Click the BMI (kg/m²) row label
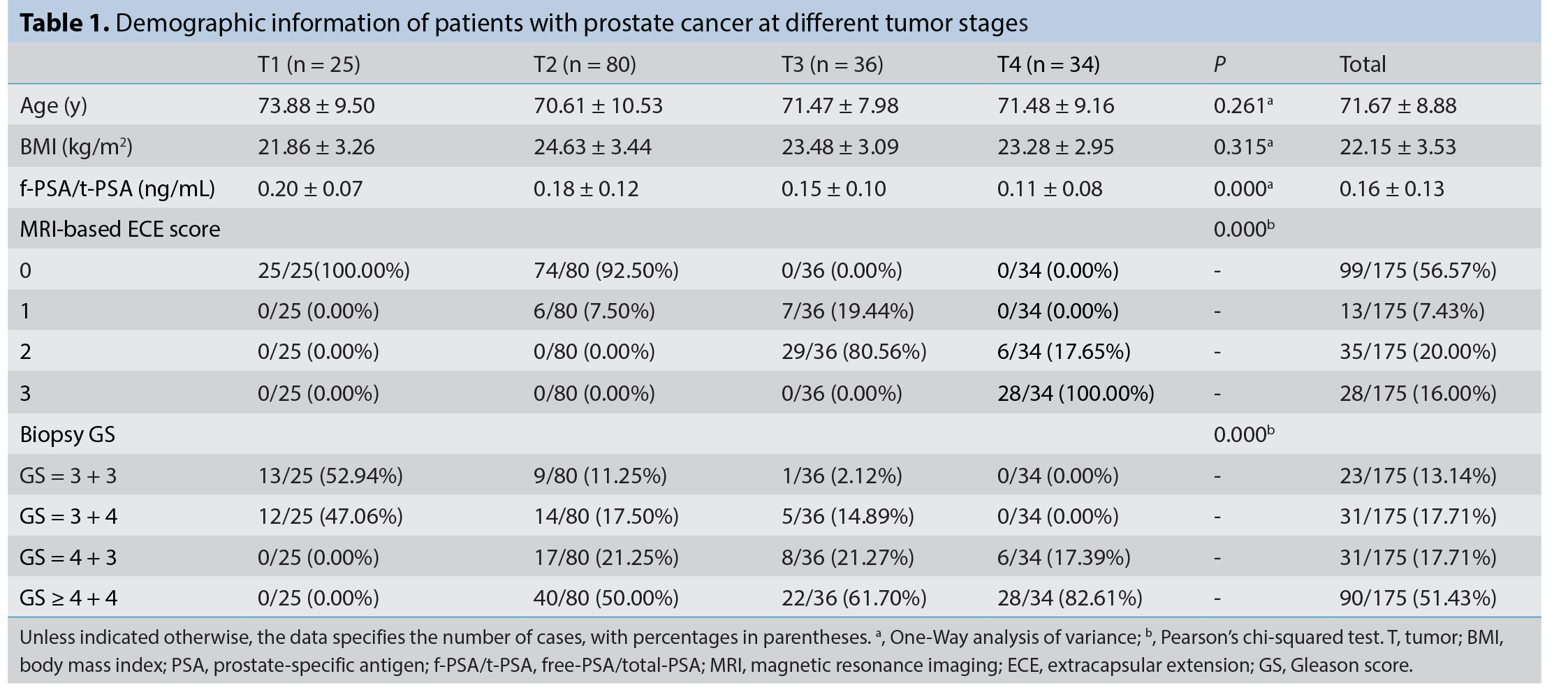This screenshot has height=690, width=1568. [76, 147]
